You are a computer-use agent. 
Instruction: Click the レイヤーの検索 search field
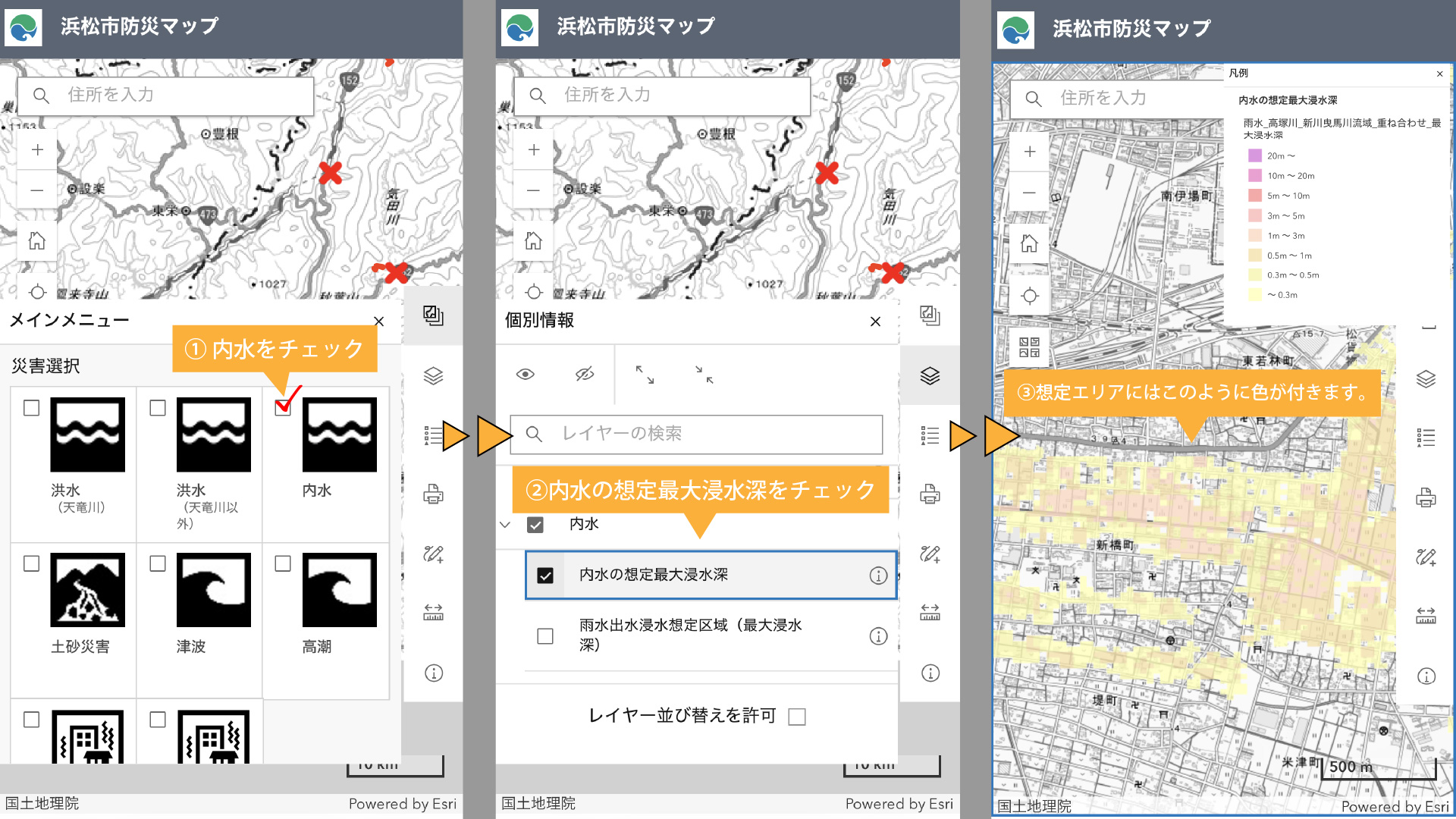[696, 434]
